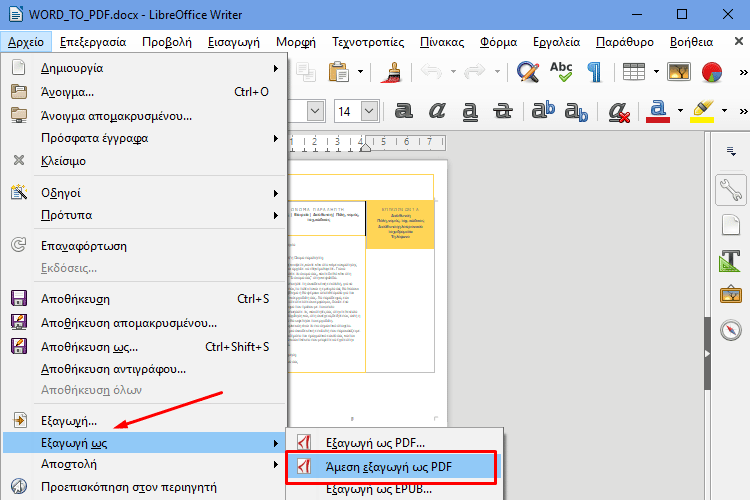The height and width of the screenshot is (500, 750).
Task: Toggle Underline formatting icon
Action: pyautogui.click(x=470, y=111)
